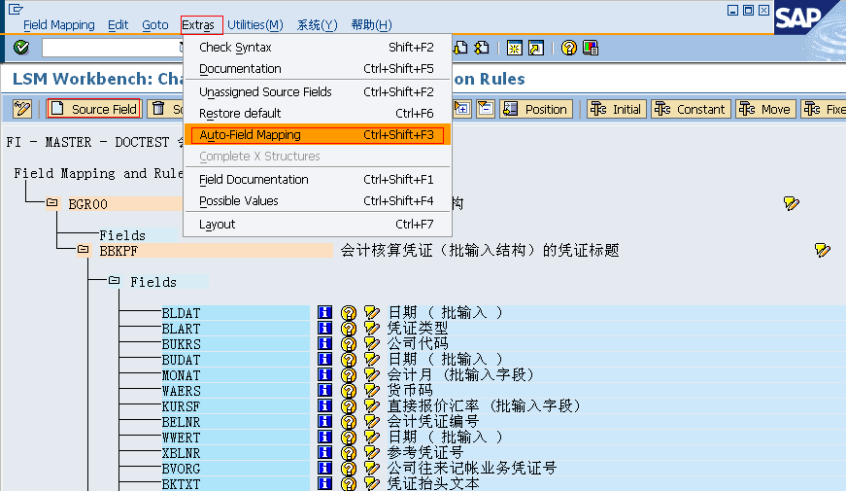Click the Constant rule button
This screenshot has height=493, width=846.
tap(691, 109)
